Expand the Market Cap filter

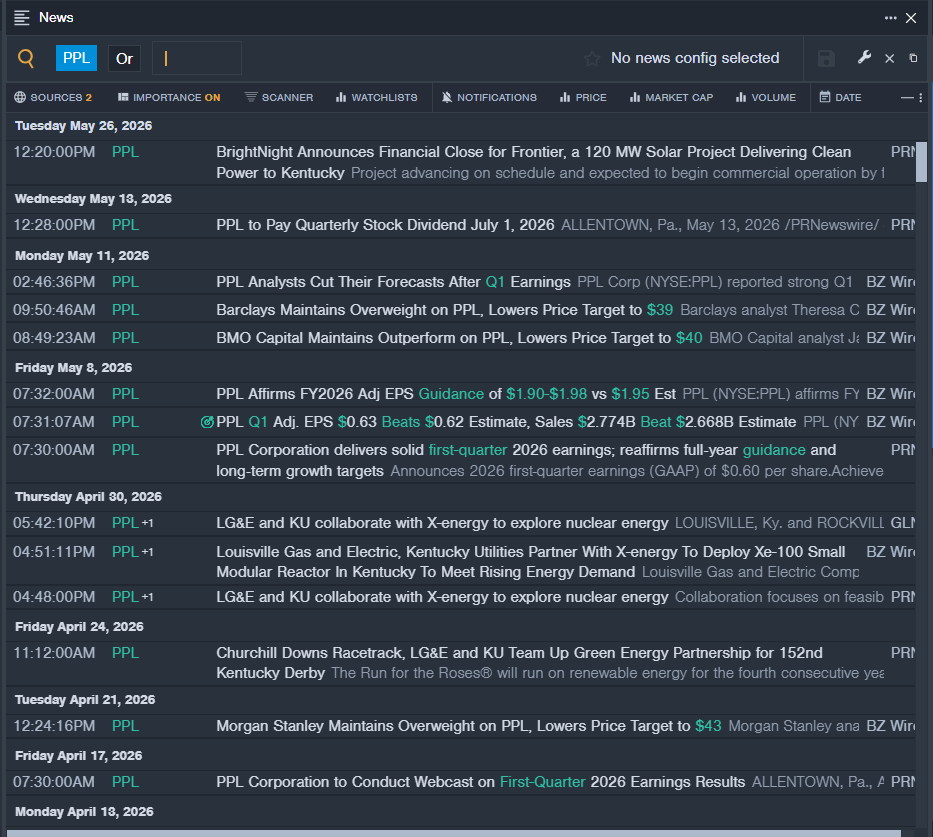[671, 98]
